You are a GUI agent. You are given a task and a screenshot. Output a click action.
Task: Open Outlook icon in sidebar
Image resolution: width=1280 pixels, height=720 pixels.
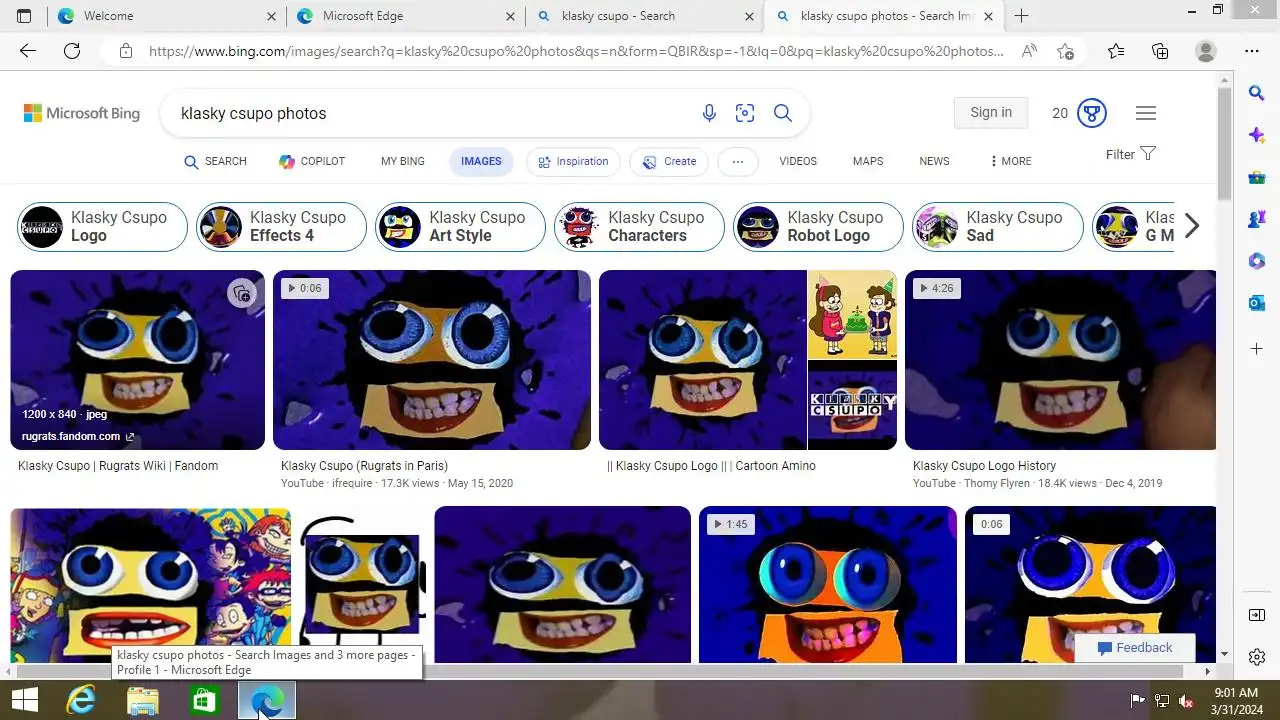(1257, 303)
